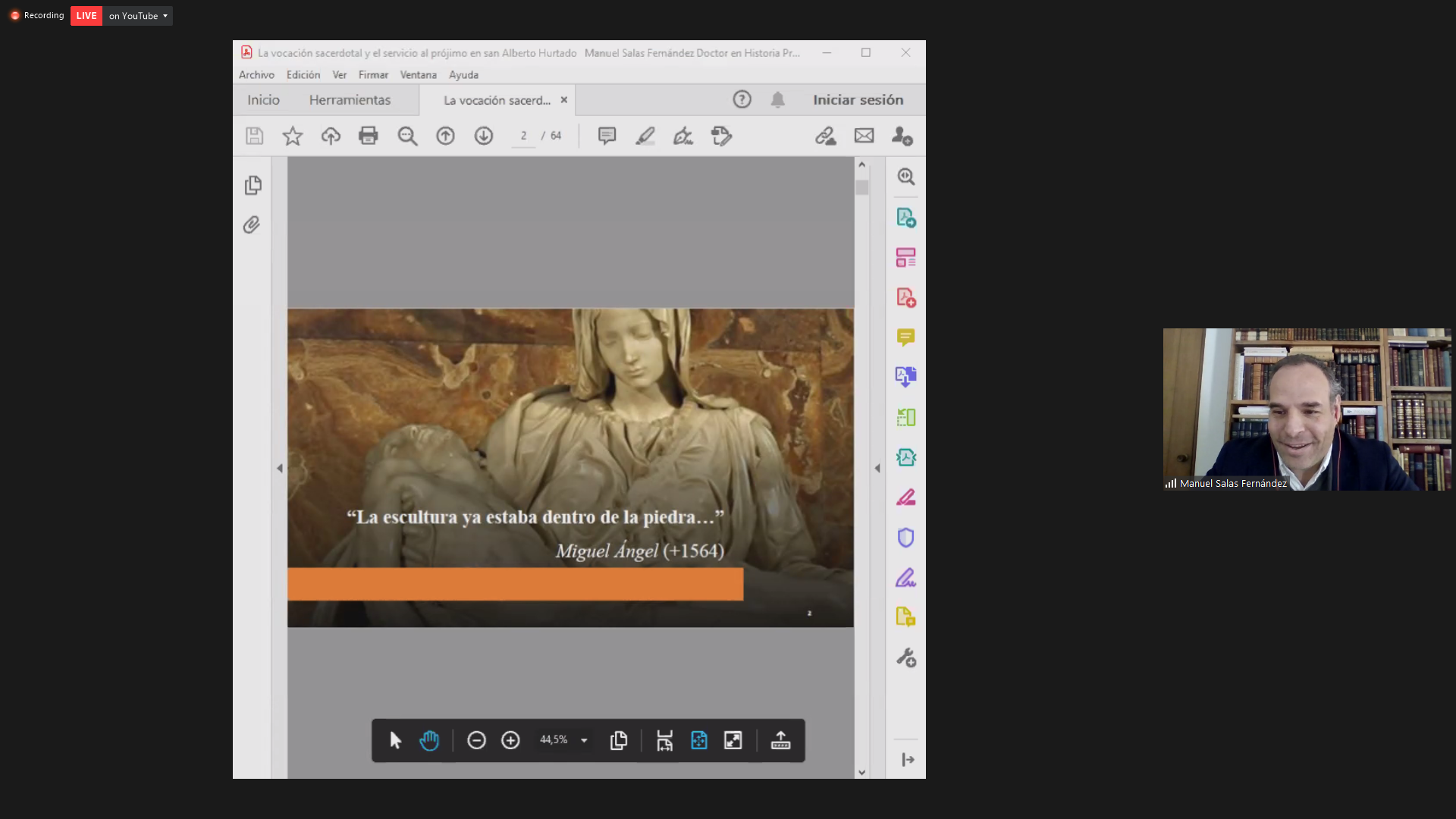Viewport: 1456px width, 819px height.
Task: Toggle fit width scrolling mode
Action: 664,740
